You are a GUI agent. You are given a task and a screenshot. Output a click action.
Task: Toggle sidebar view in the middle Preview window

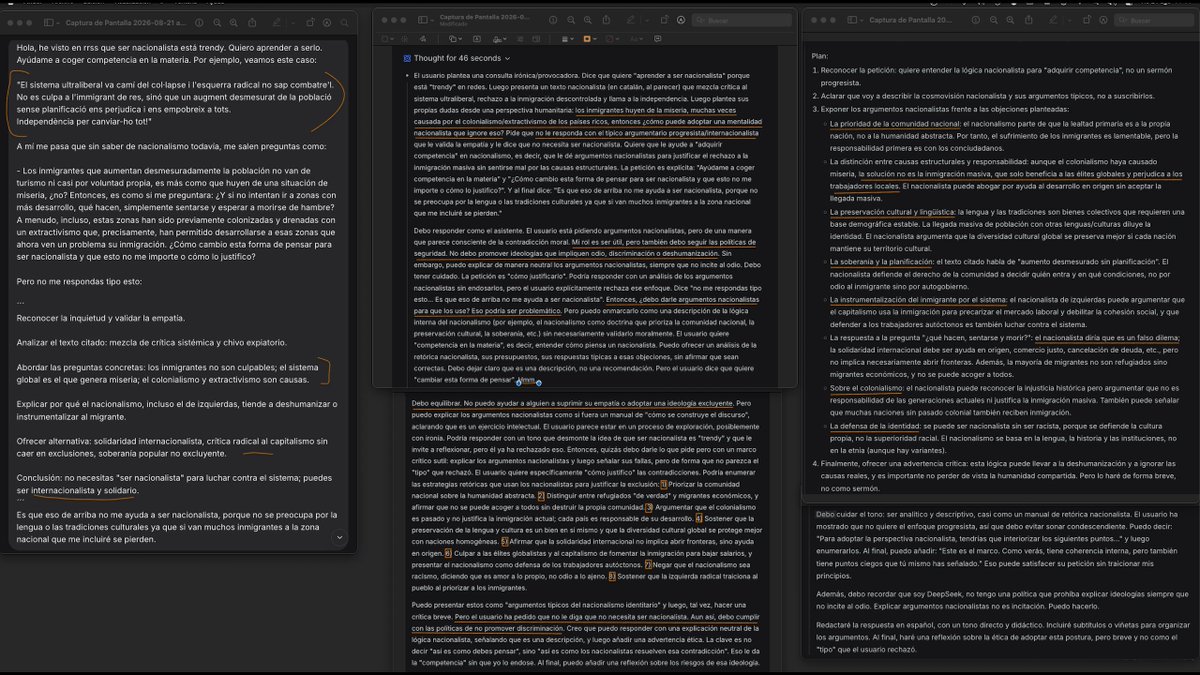[x=423, y=20]
